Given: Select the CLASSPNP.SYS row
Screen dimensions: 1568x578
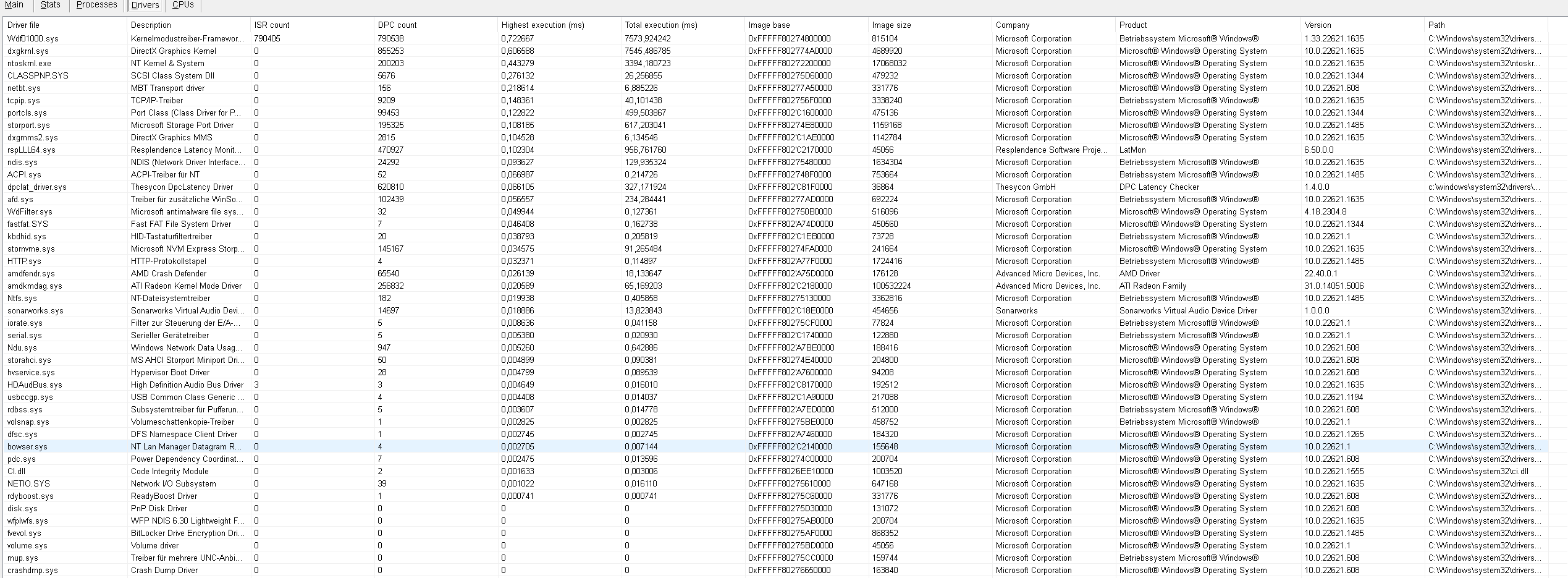Looking at the screenshot, I should (775, 75).
